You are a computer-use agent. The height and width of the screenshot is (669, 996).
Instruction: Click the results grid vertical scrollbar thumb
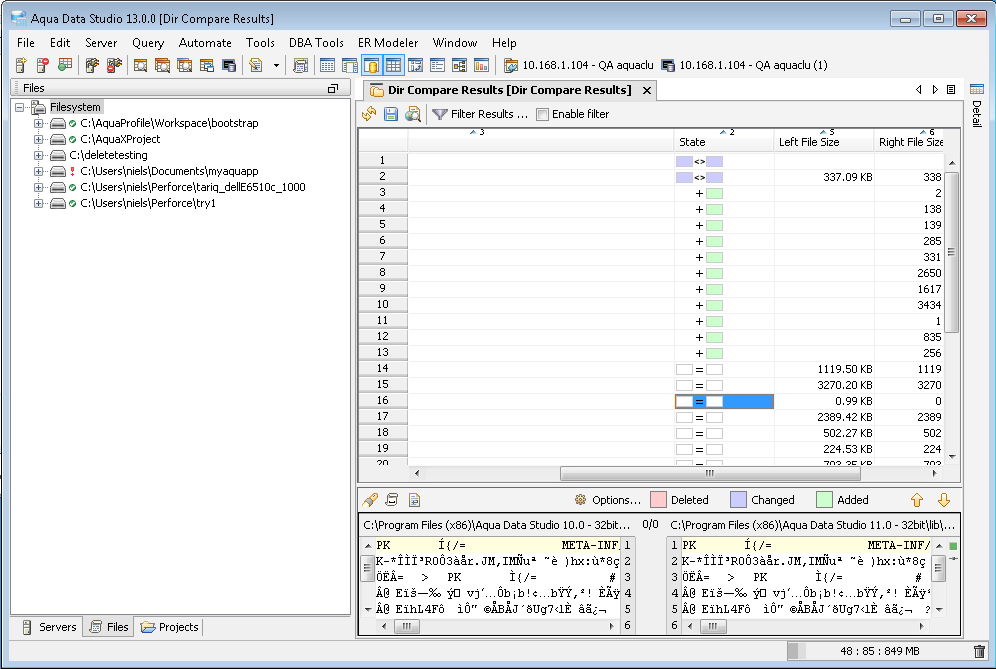(952, 252)
